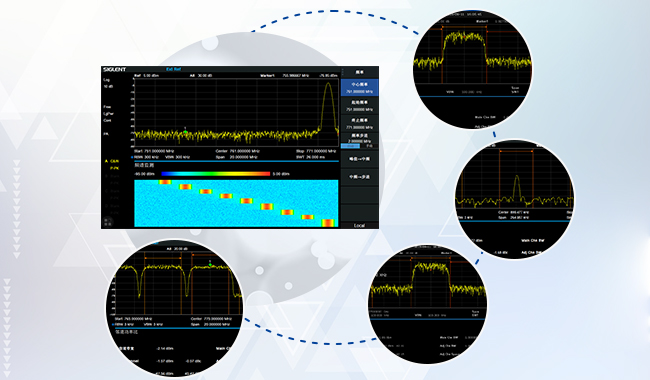Screen dimensions: 650x380
Task: Select the center frequency softkey highlighted blue
Action: (359, 87)
